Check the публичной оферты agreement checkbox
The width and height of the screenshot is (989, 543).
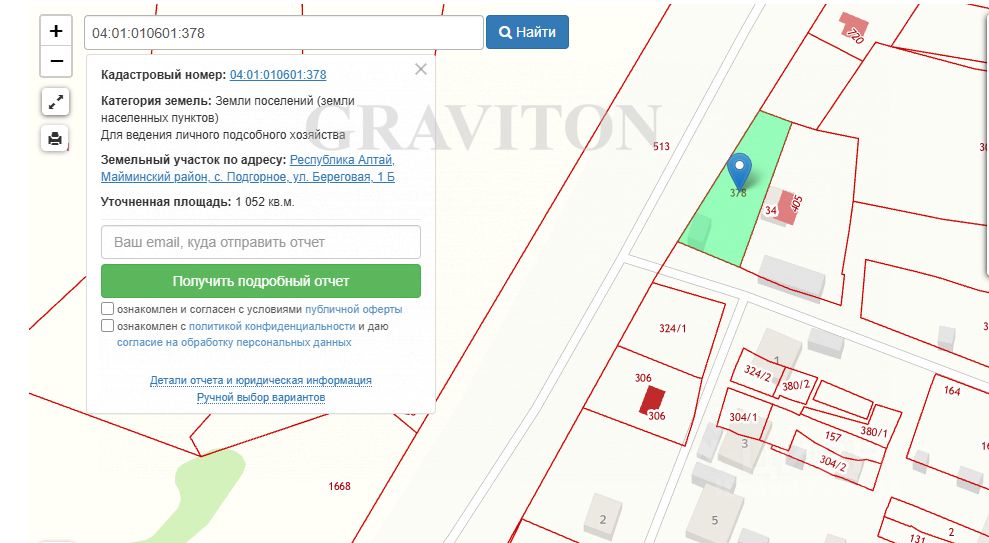(107, 309)
